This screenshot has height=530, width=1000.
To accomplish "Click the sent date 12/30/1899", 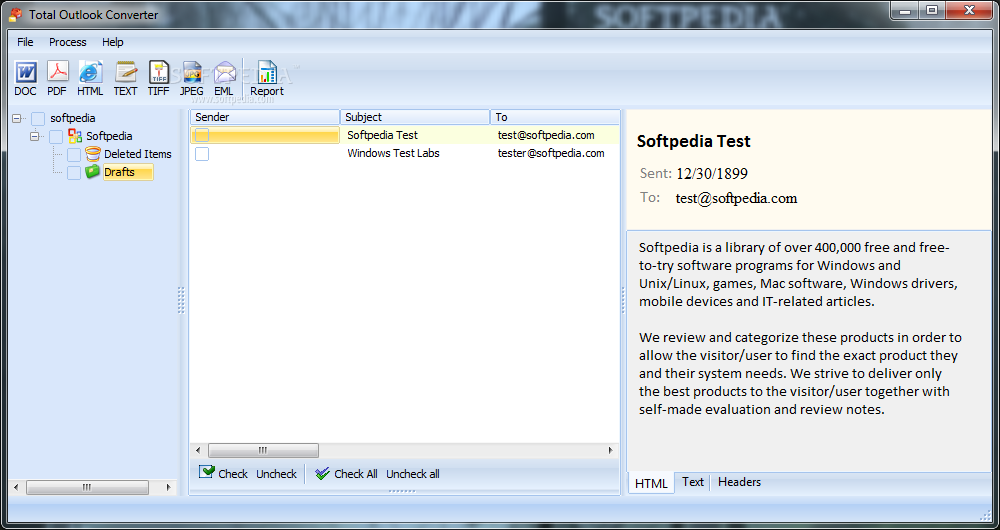I will coord(712,173).
